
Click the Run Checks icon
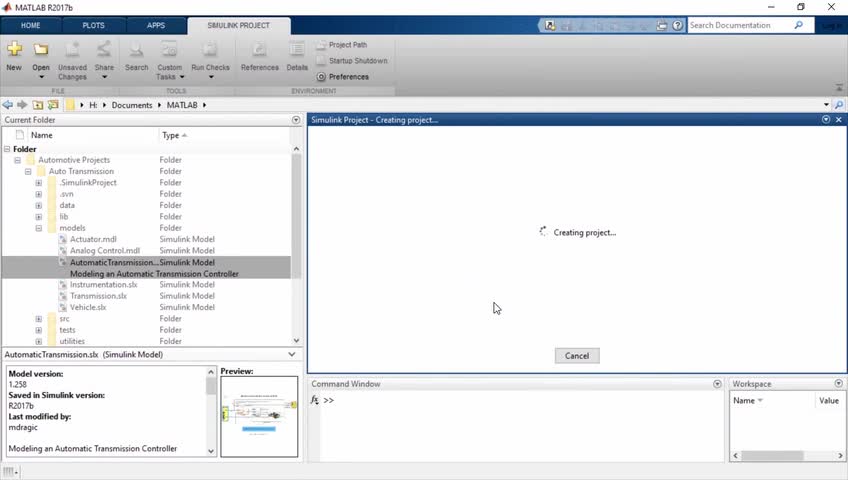210,49
